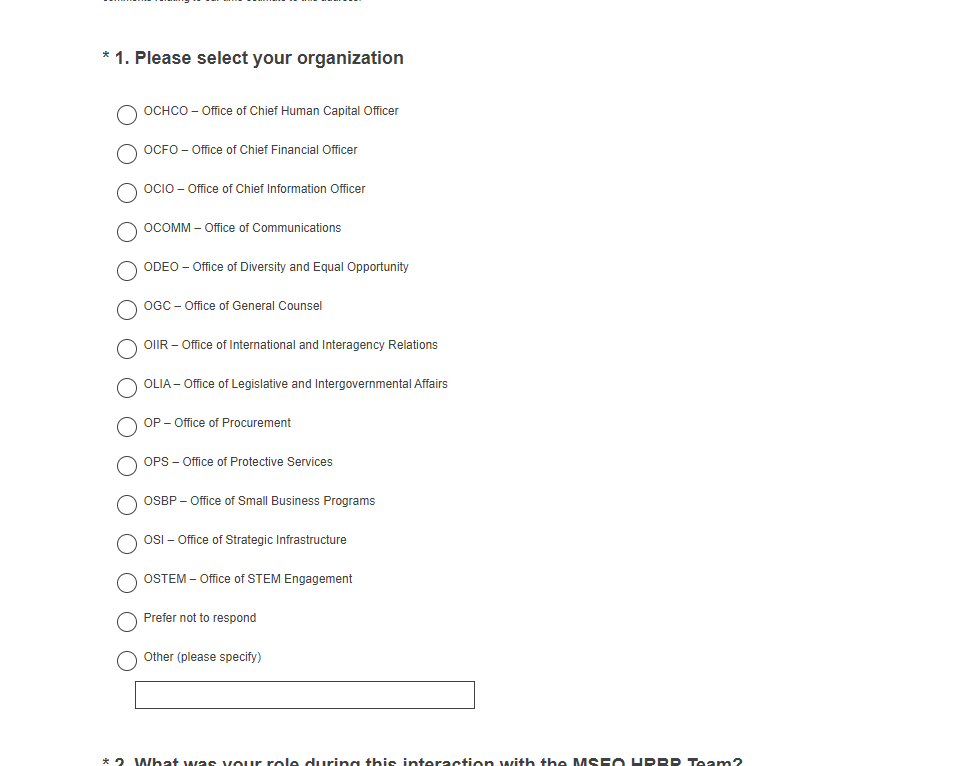Select the Other (please specify) radio button

click(x=127, y=661)
